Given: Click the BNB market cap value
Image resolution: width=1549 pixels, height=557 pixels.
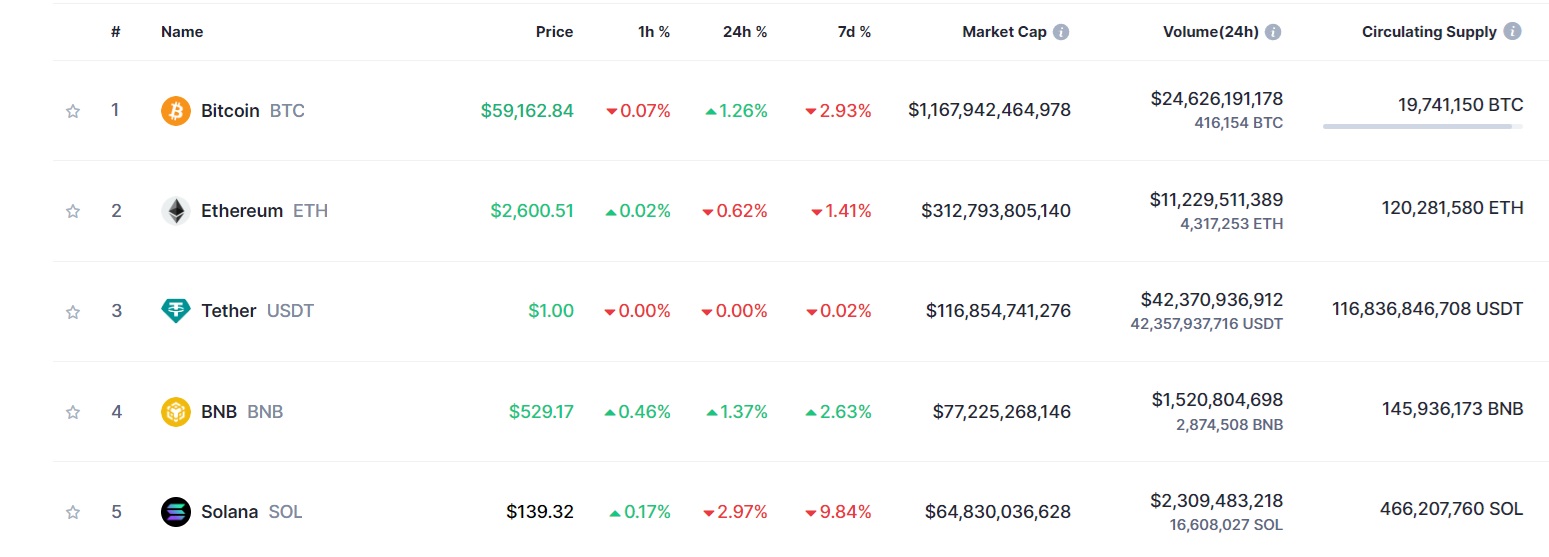Looking at the screenshot, I should 1002,411.
